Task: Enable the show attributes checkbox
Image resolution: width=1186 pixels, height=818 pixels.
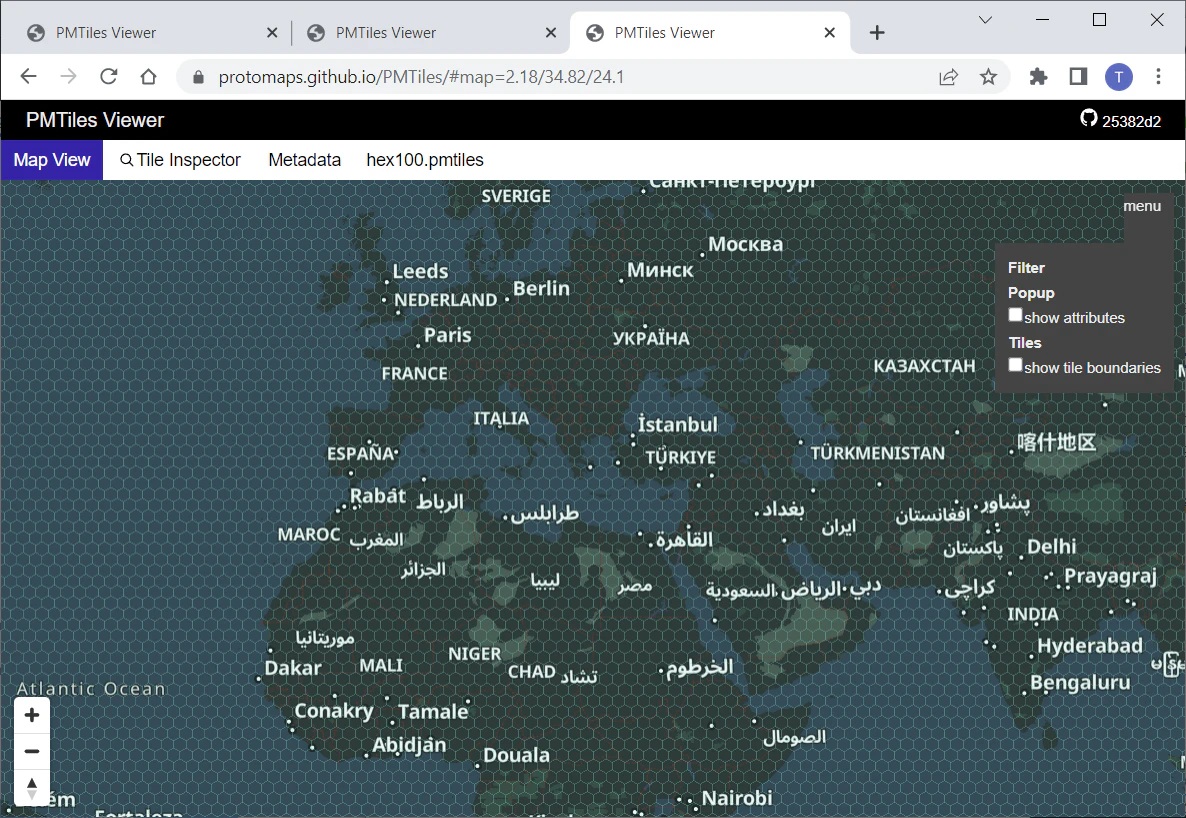Action: pos(1015,315)
